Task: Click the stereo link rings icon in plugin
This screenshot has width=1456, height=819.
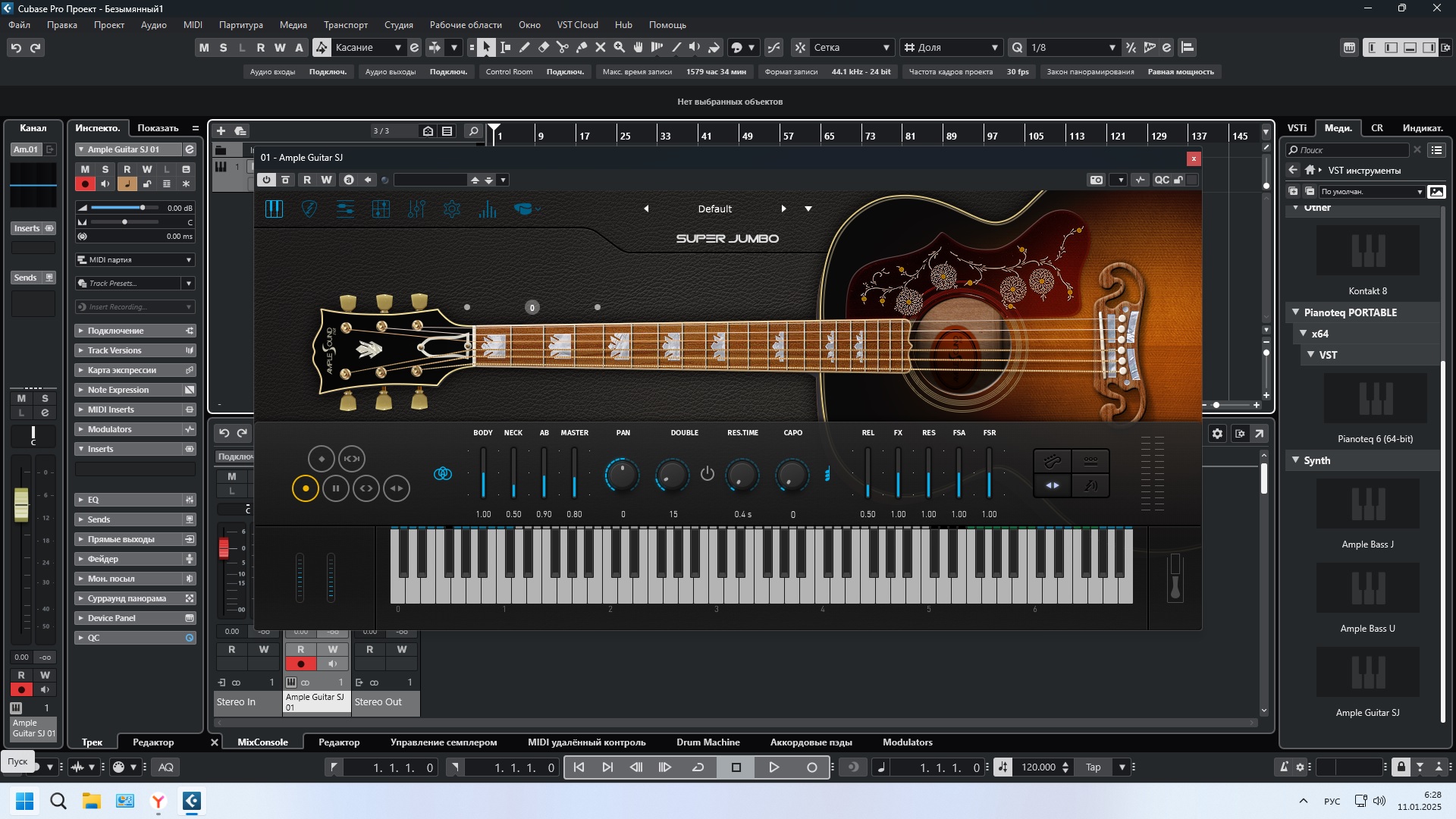Action: (443, 474)
